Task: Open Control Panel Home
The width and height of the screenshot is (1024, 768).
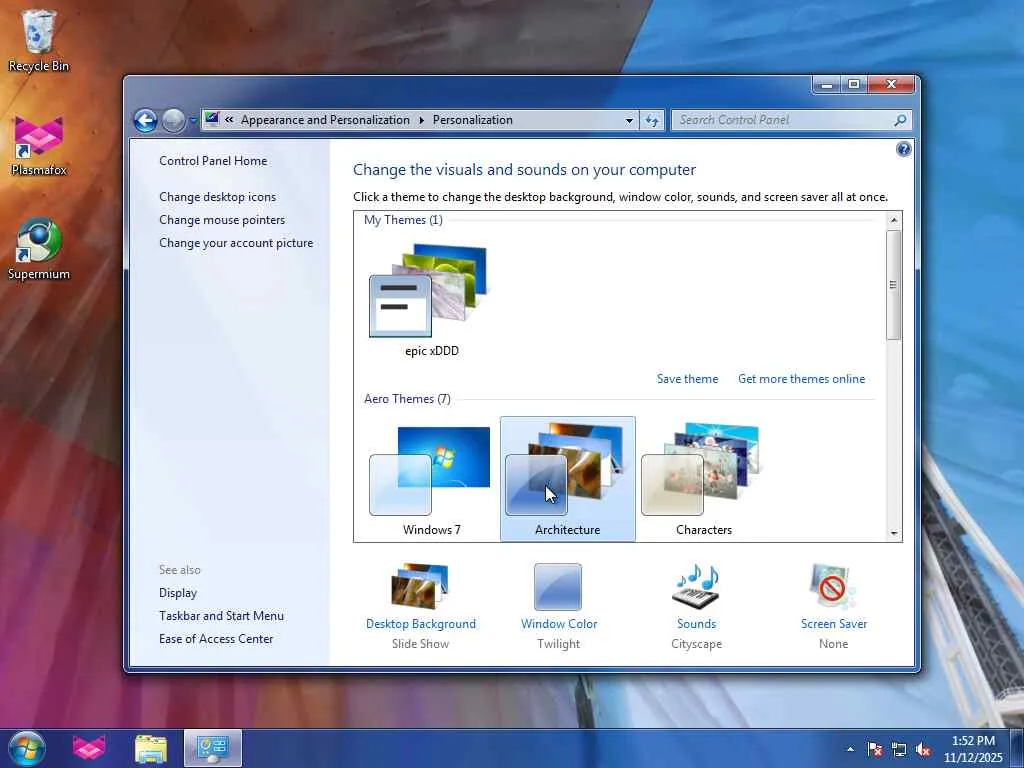Action: 213,161
